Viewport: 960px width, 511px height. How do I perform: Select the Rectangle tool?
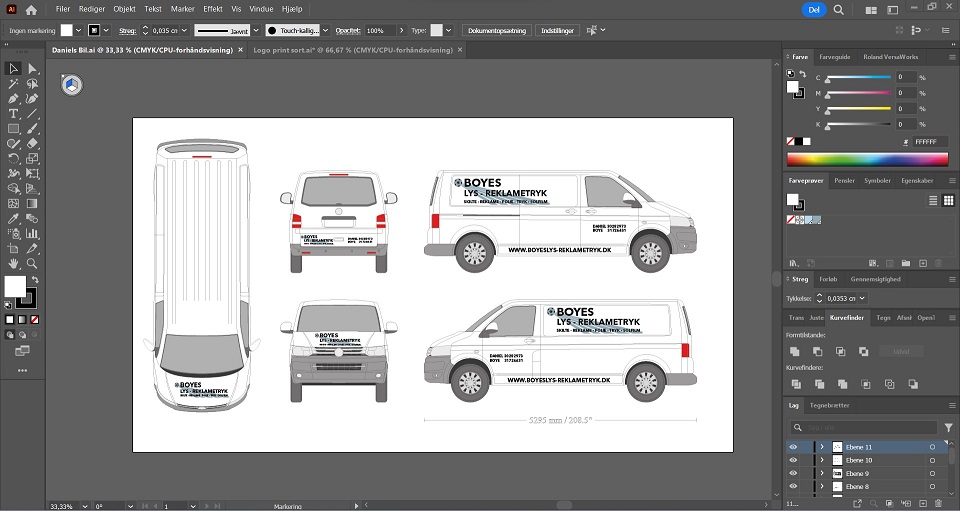pos(13,129)
